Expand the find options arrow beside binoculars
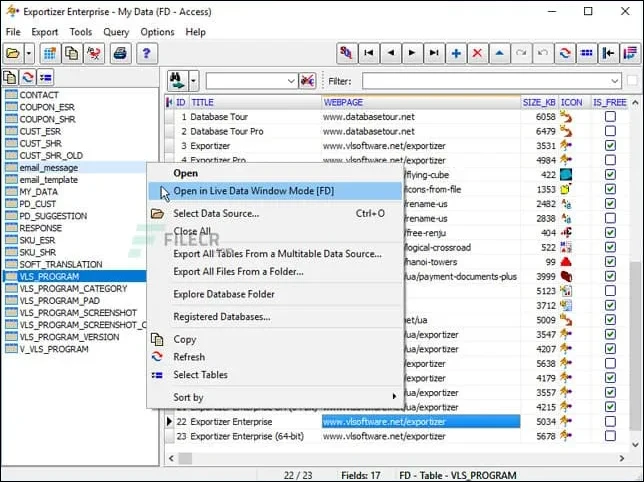The height and width of the screenshot is (482, 644). (x=193, y=81)
